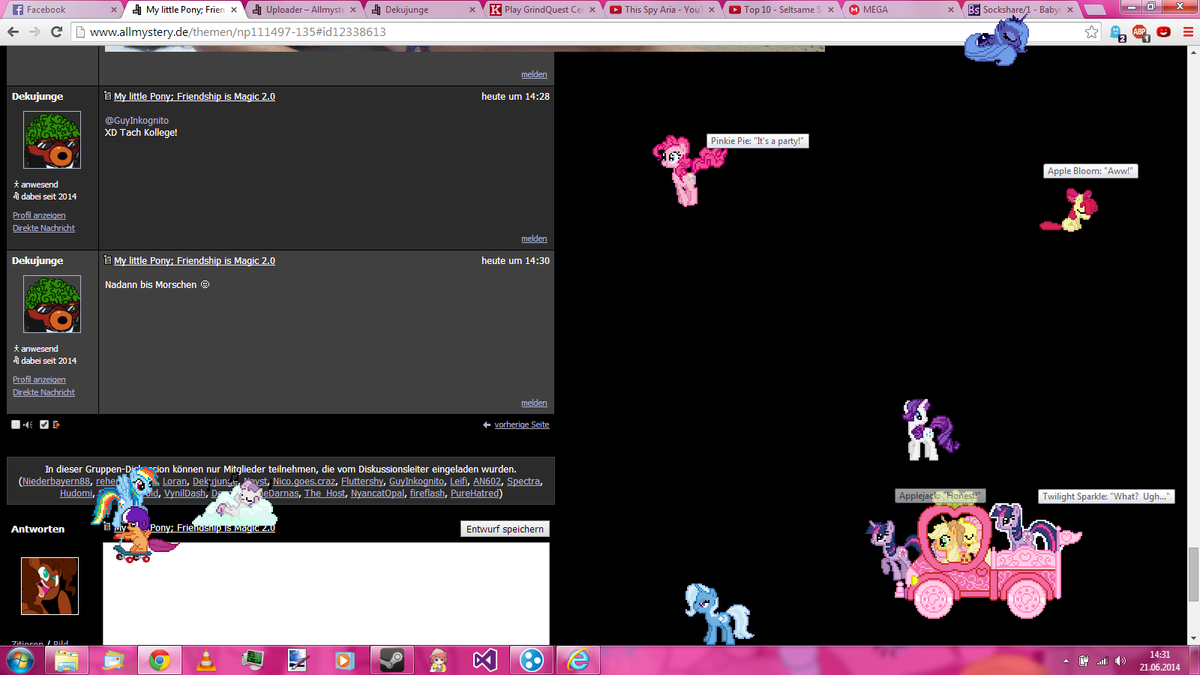
Task: Click the network signal tray icon
Action: [x=1102, y=661]
